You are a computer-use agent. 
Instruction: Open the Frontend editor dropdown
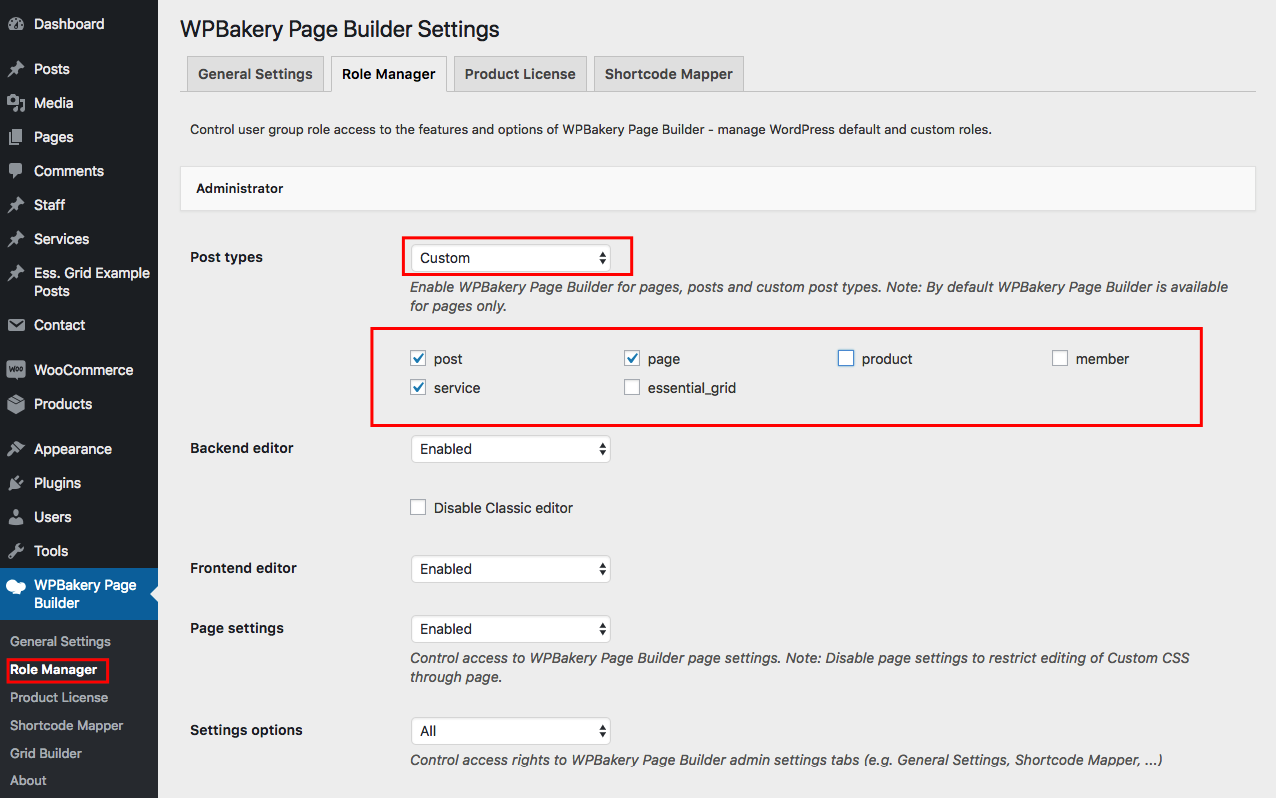click(511, 569)
